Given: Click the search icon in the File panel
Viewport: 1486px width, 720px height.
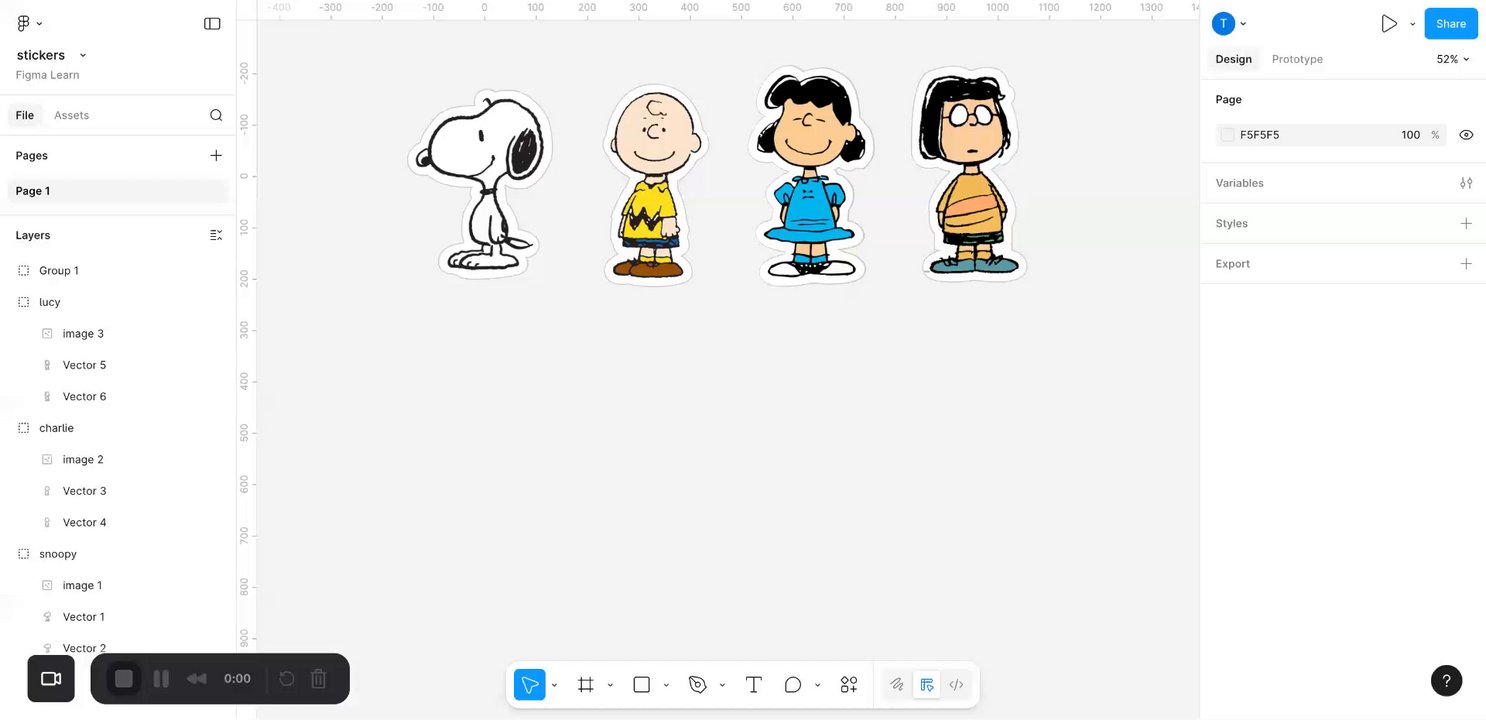Looking at the screenshot, I should (x=216, y=115).
